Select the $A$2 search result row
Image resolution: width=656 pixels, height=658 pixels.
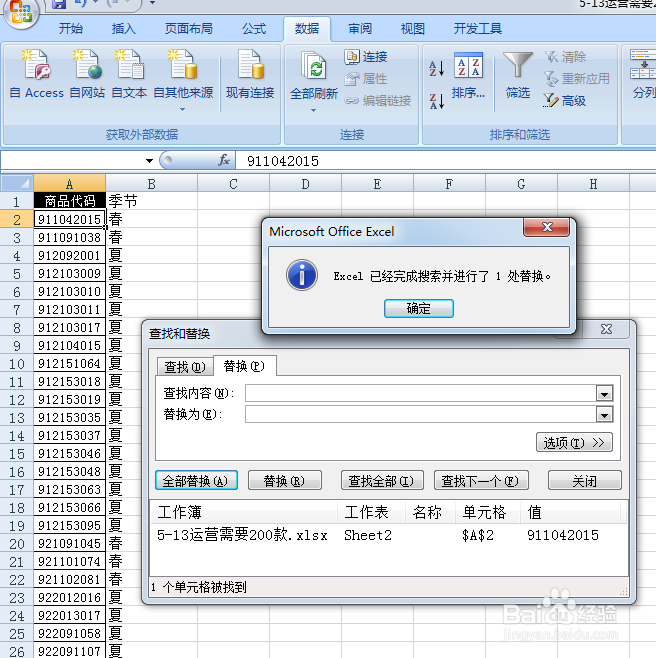coord(389,535)
